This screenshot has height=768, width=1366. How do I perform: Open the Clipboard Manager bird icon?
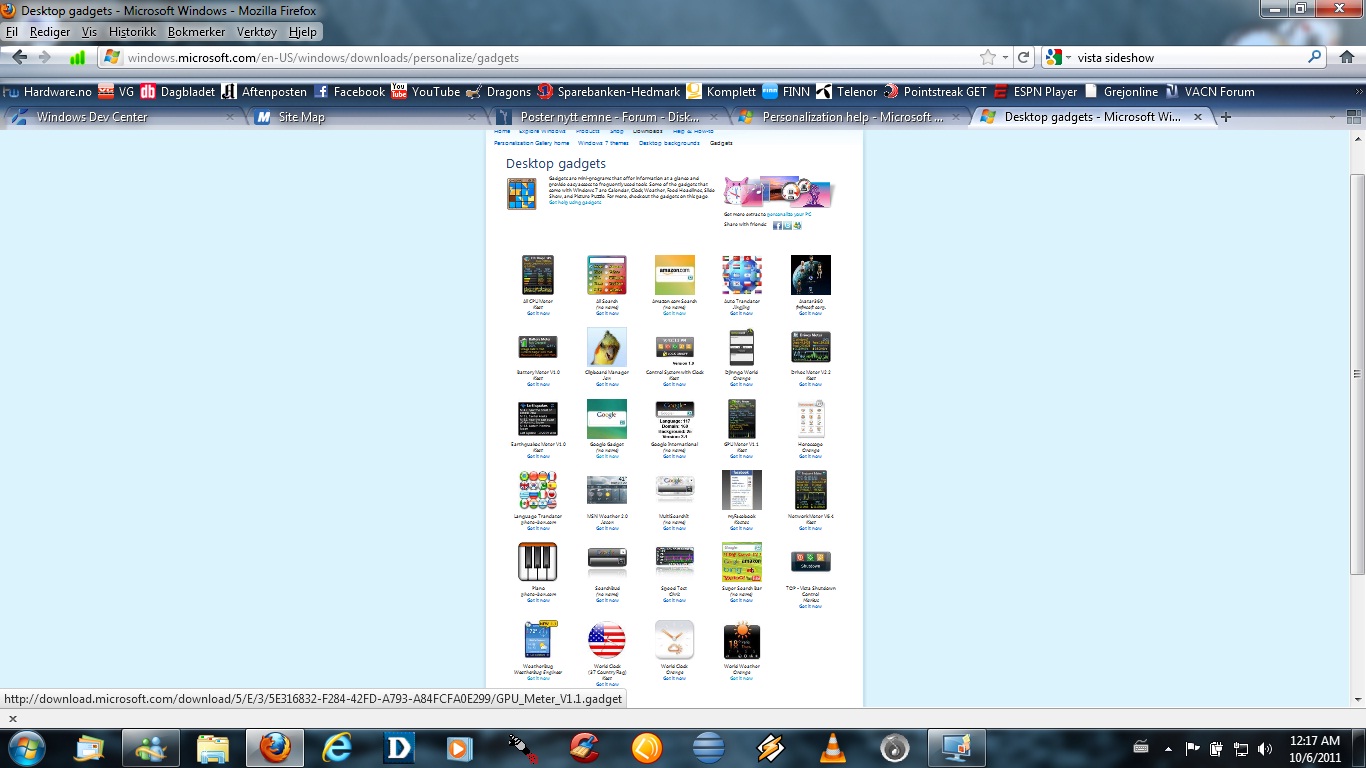(x=607, y=347)
